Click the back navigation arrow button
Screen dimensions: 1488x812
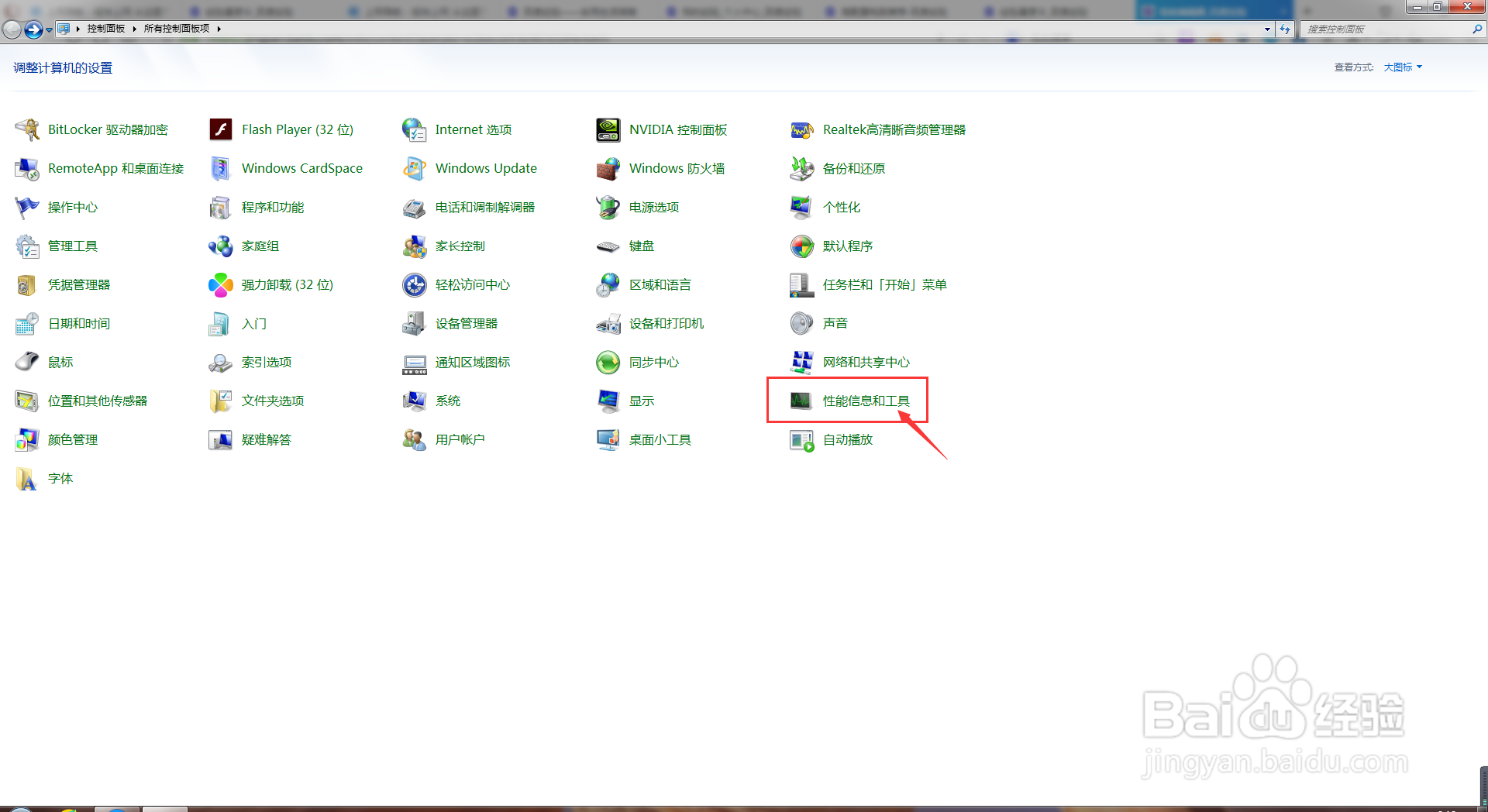click(x=12, y=29)
